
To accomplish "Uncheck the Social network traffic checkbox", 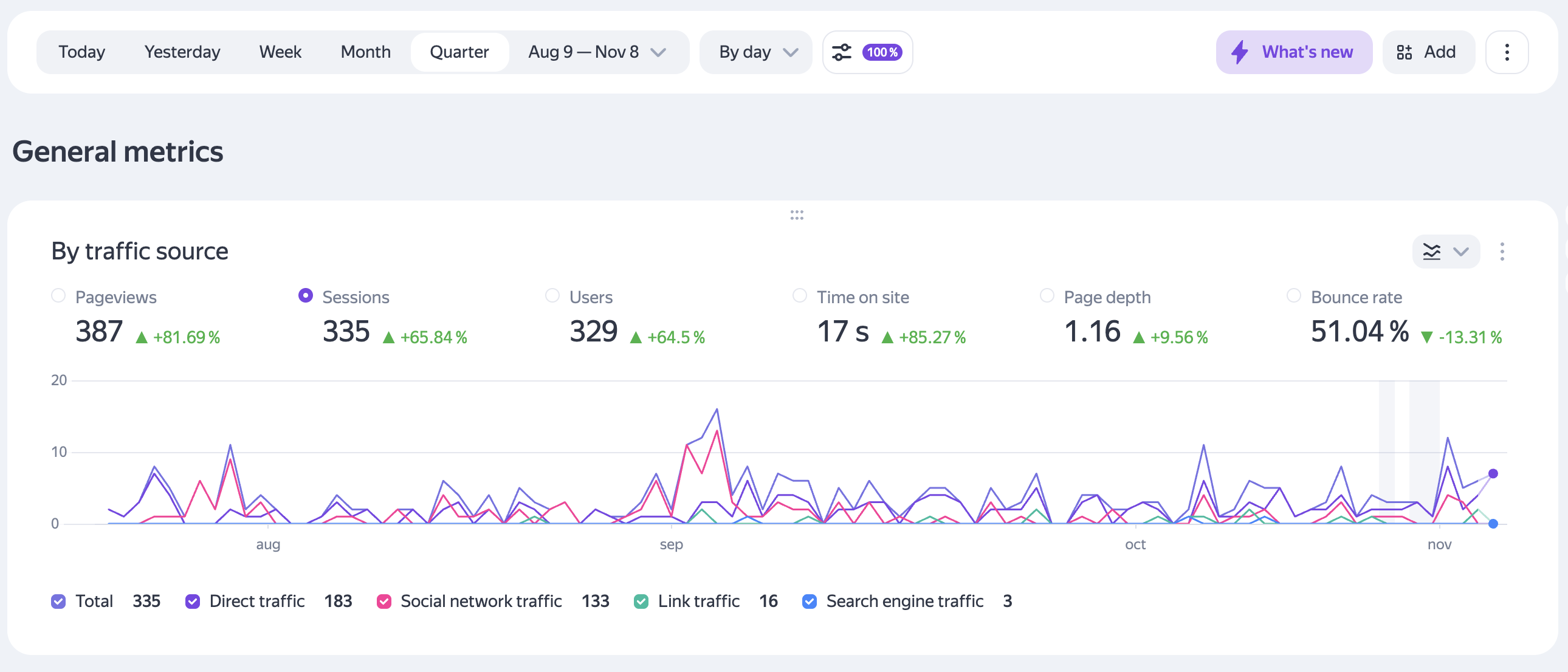I will pyautogui.click(x=384, y=602).
